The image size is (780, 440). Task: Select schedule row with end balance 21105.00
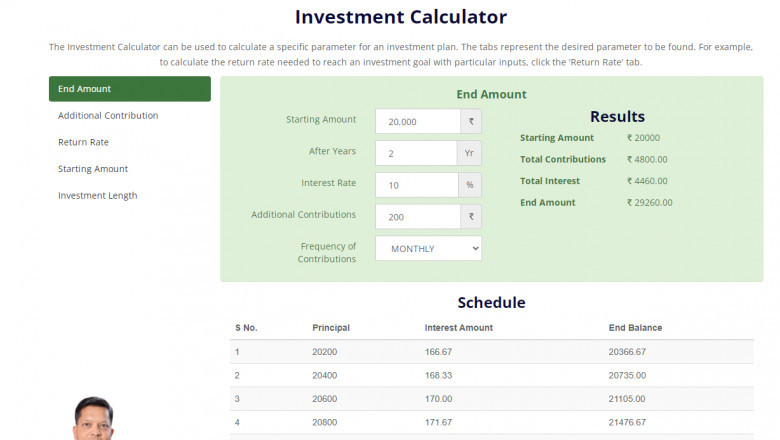(x=492, y=399)
